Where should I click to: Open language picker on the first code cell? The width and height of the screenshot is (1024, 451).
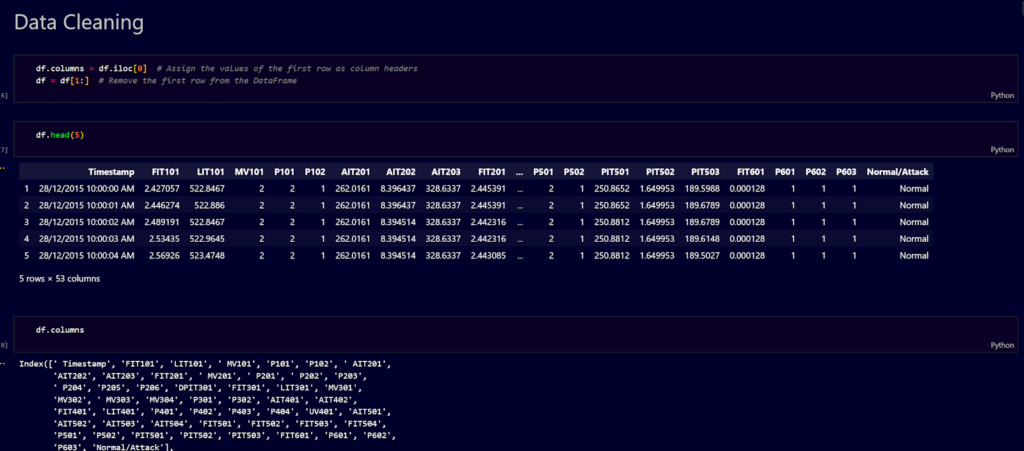click(x=1001, y=96)
